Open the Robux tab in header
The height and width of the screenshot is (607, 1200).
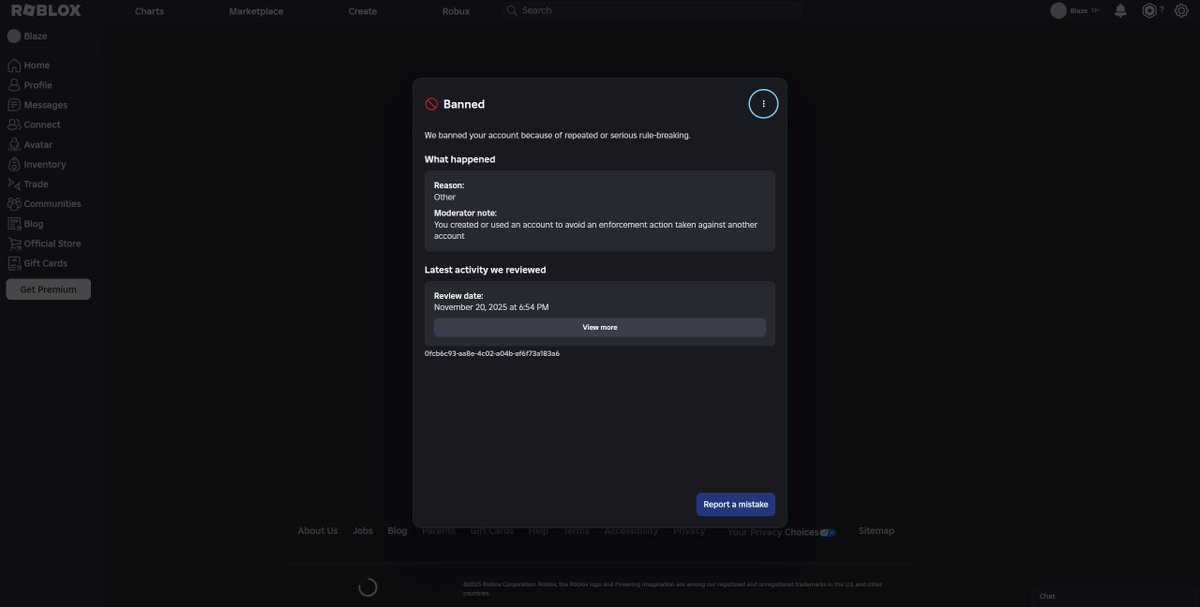(456, 11)
